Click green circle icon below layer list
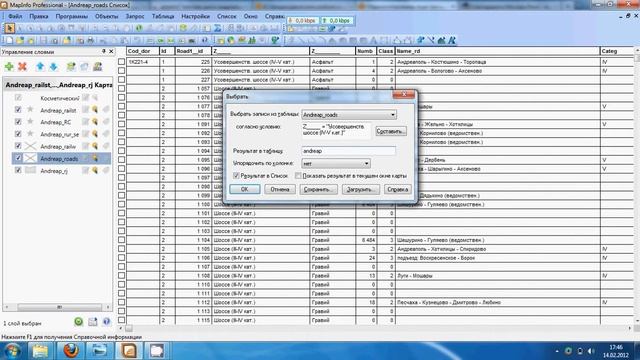 78,322
